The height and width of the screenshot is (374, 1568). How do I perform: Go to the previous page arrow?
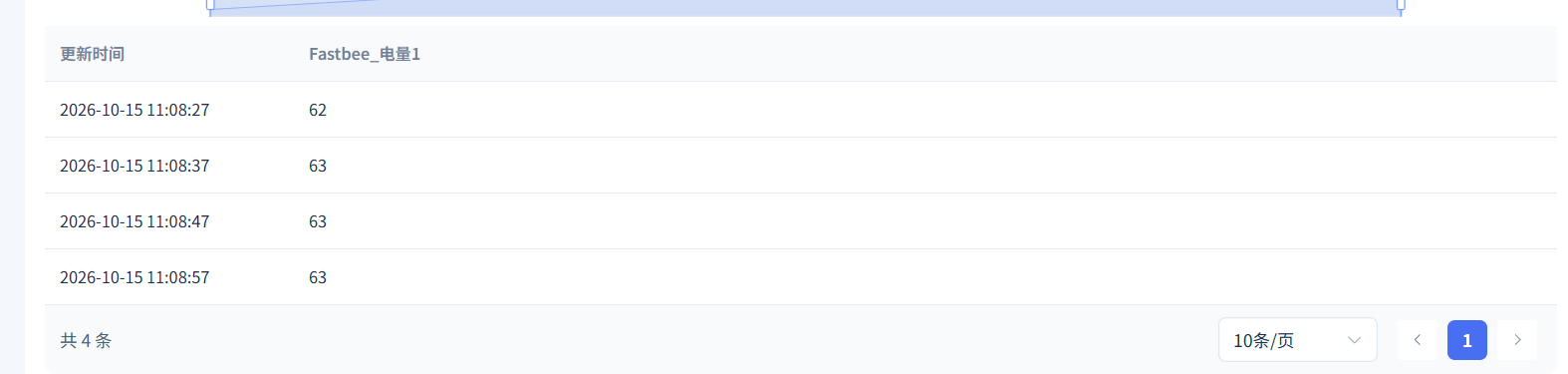[1417, 340]
